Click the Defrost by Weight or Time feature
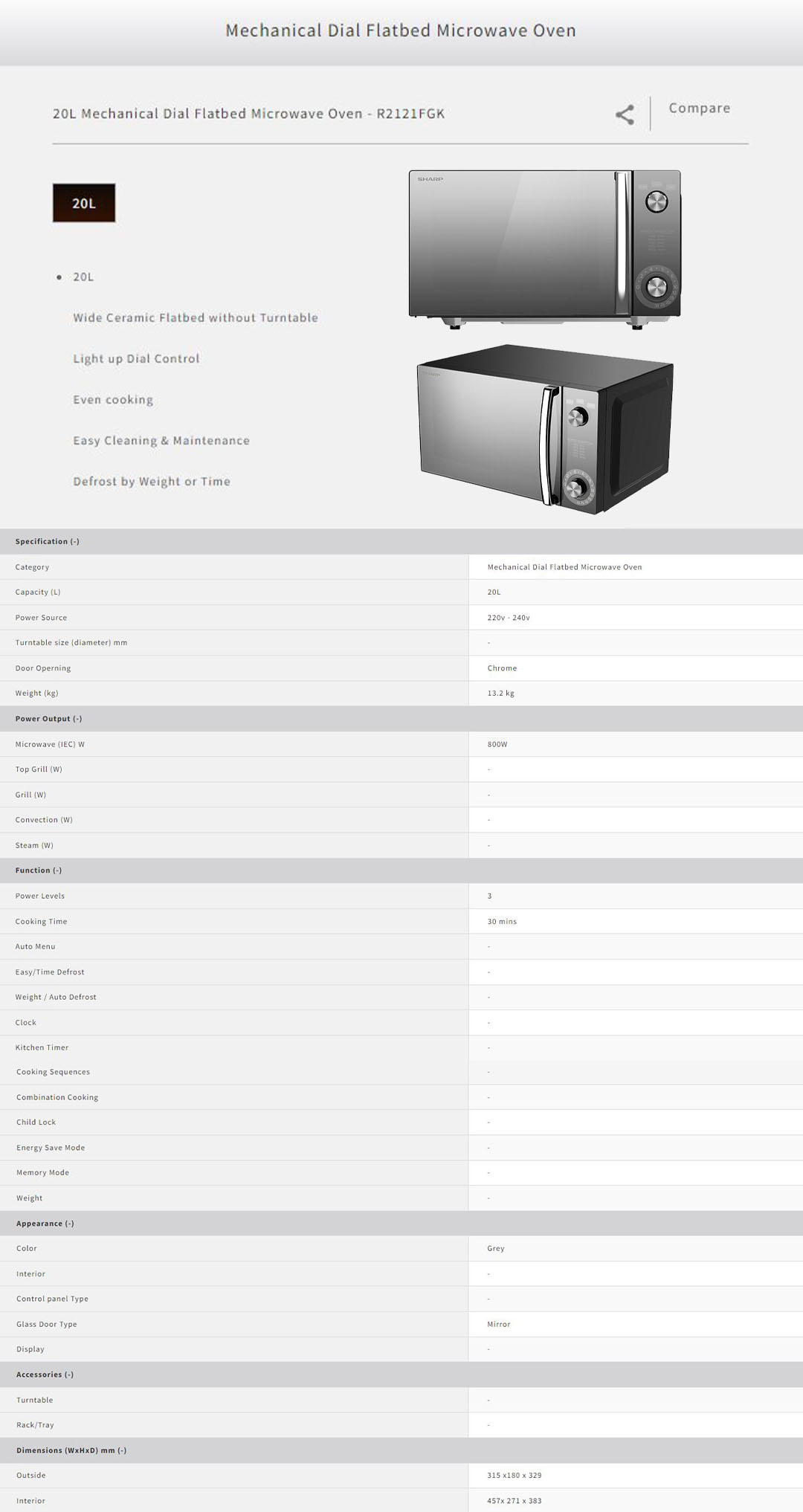Viewport: 803px width, 1512px height. 152,481
